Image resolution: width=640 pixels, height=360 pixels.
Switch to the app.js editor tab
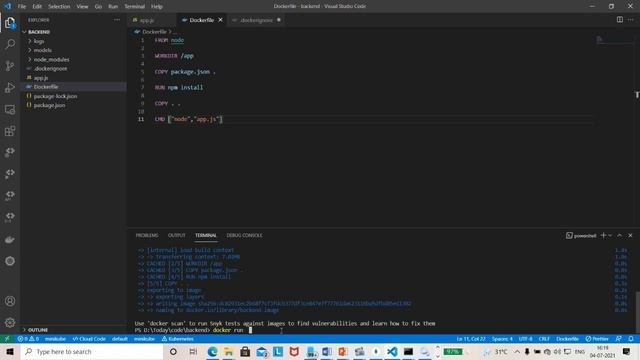click(152, 20)
